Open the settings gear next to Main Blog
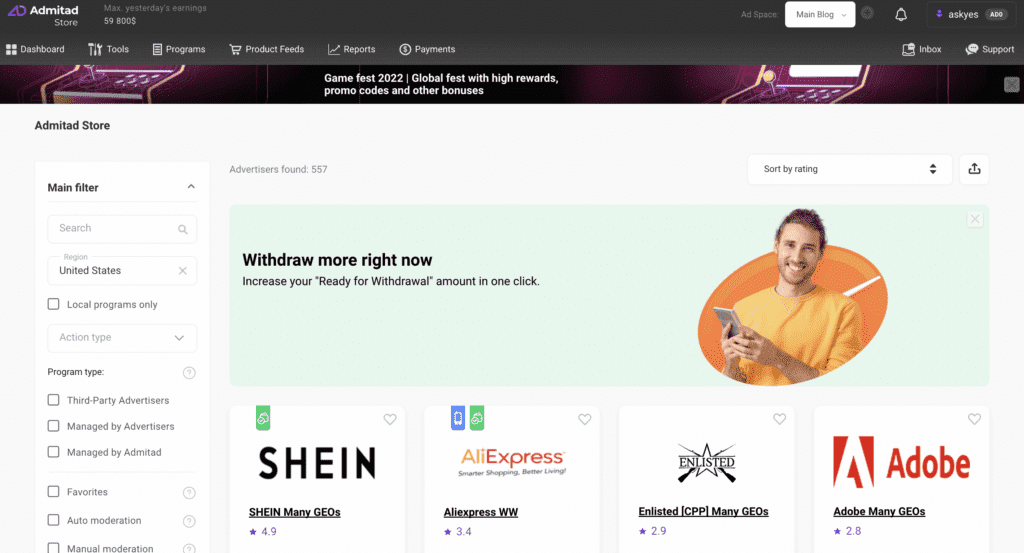1024x553 pixels. click(867, 13)
